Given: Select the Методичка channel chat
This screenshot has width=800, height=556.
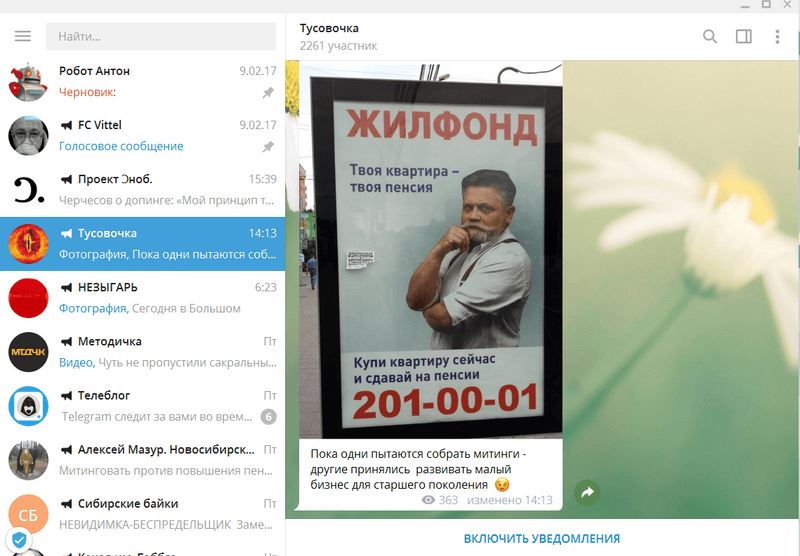Looking at the screenshot, I should click(142, 352).
